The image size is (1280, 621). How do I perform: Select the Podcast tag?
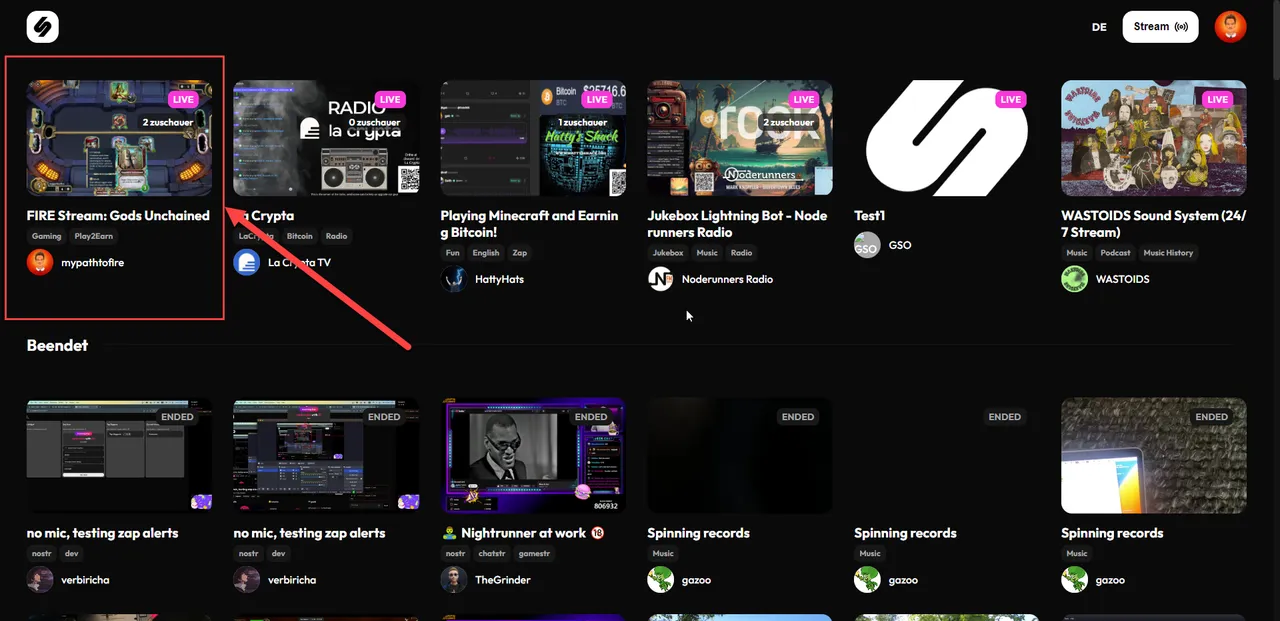pos(1116,253)
